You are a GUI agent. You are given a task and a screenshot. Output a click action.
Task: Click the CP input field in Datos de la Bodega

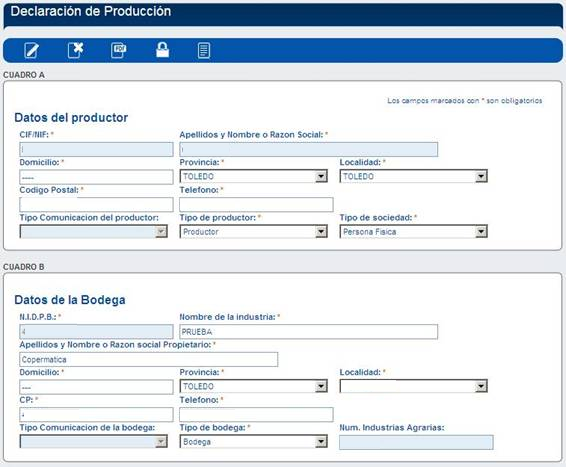(96, 415)
